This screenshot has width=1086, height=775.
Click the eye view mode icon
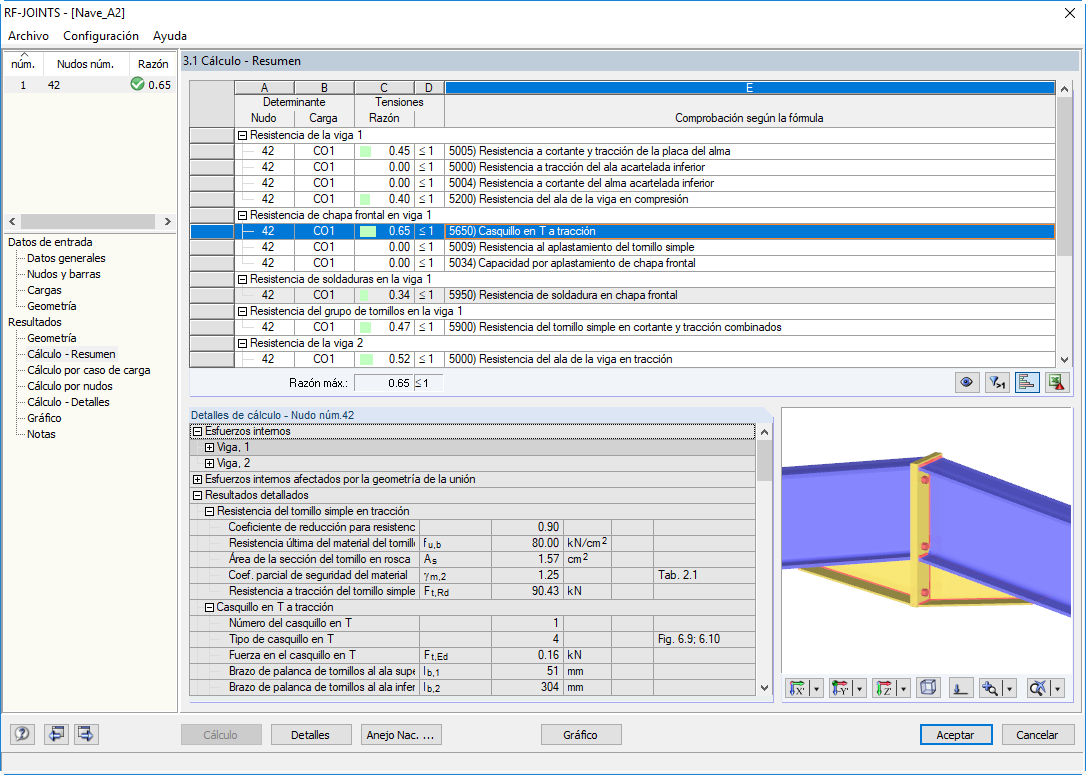point(967,382)
